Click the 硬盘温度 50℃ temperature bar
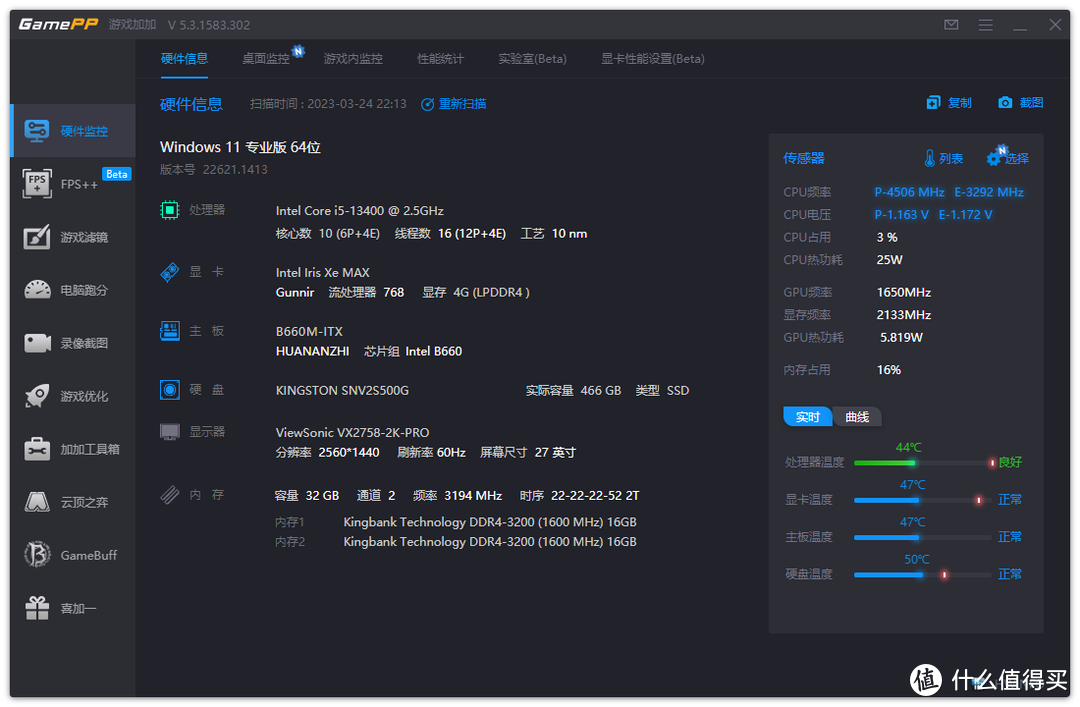This screenshot has width=1080, height=707. tap(924, 574)
